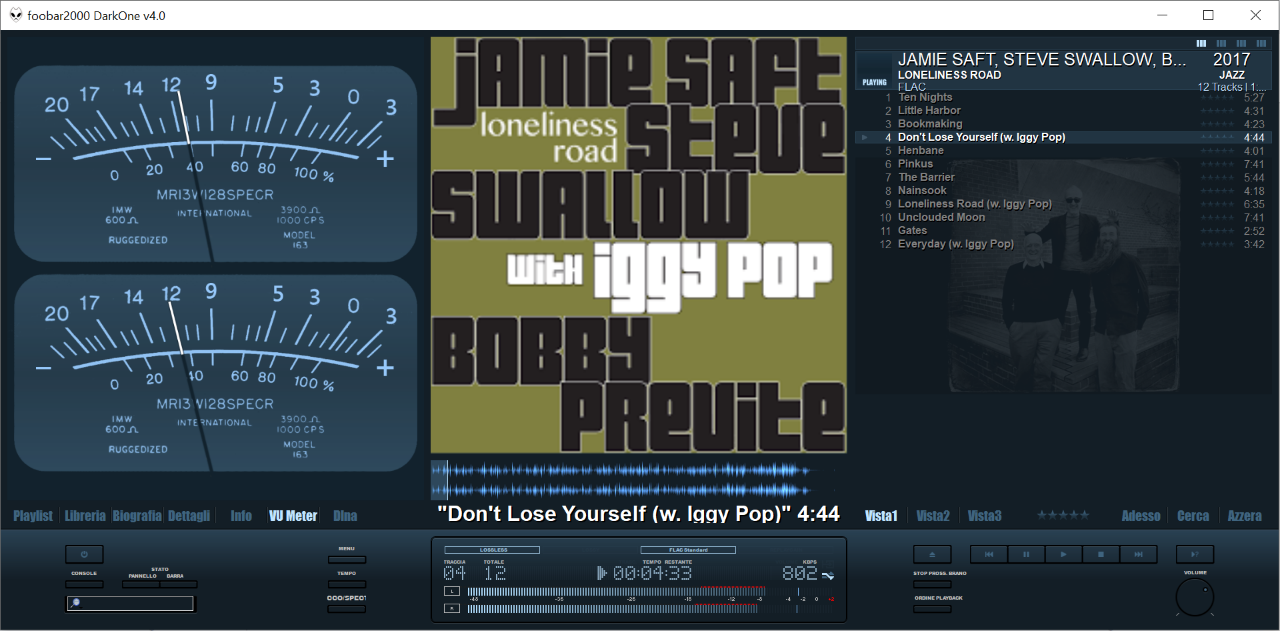The image size is (1280, 631).
Task: Click the L channel indicator box
Action: click(x=452, y=592)
